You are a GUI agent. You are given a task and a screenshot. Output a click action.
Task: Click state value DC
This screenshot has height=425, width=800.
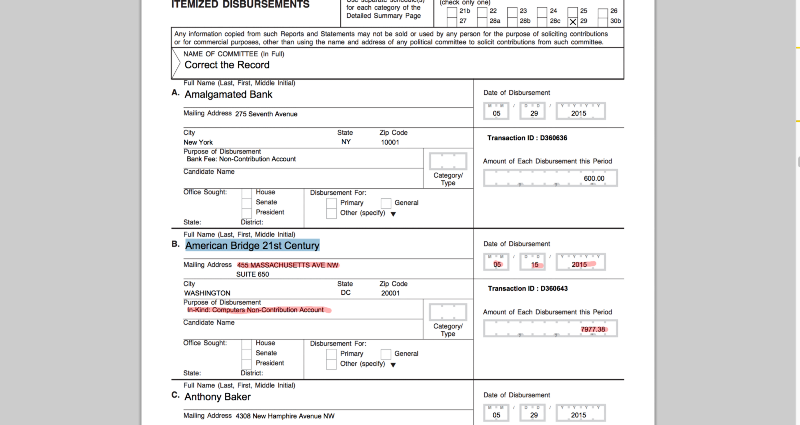[x=345, y=293]
